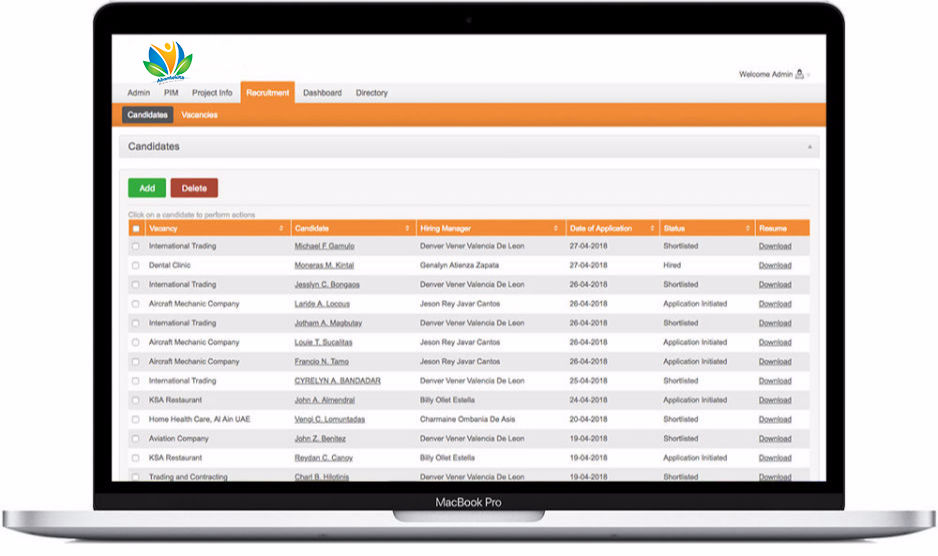Open candidate Michael F. Gamulo link
The width and height of the screenshot is (938, 556).
[x=324, y=246]
